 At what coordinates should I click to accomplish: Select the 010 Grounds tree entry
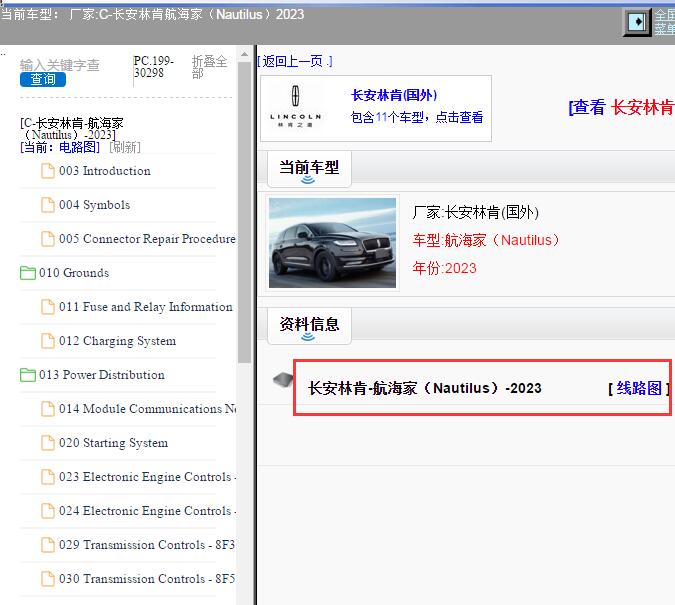(74, 273)
